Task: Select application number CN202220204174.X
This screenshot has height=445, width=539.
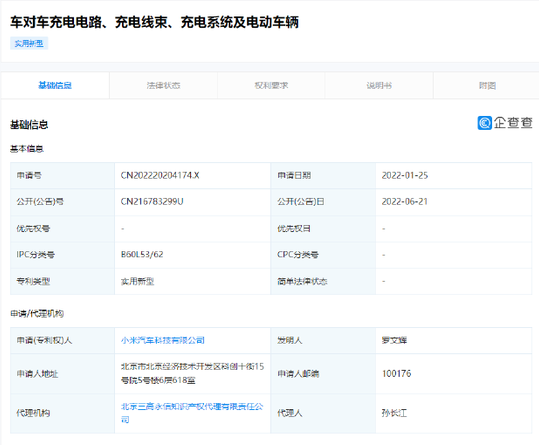Action: tap(160, 175)
